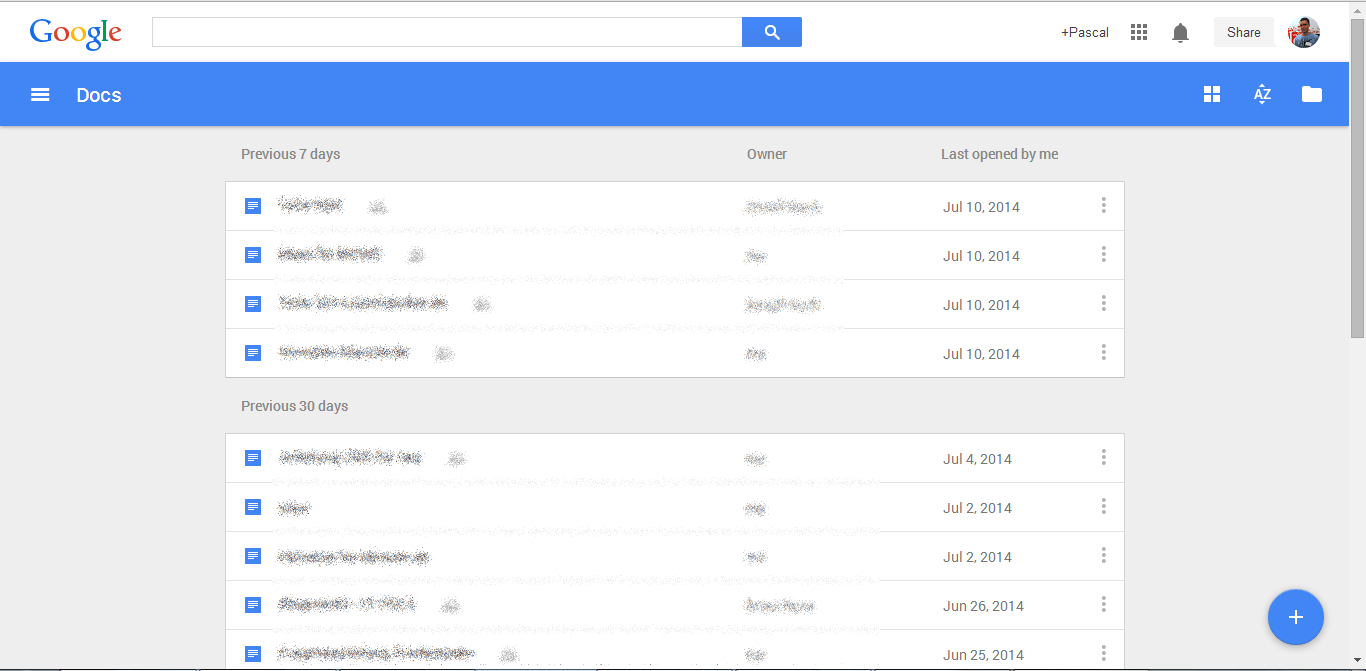Open the +Pascal profile link
1366x671 pixels.
pyautogui.click(x=1085, y=32)
